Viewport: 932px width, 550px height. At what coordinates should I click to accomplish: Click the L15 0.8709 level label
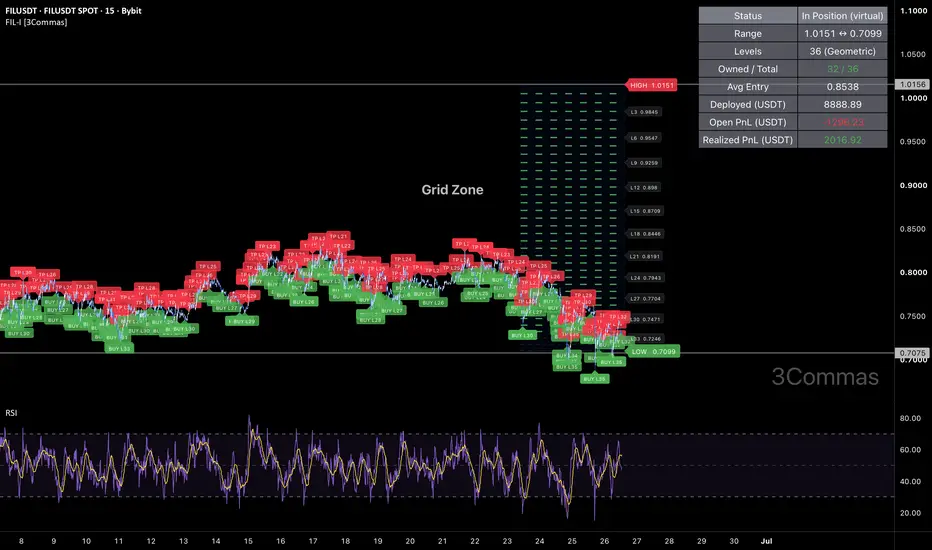(645, 210)
